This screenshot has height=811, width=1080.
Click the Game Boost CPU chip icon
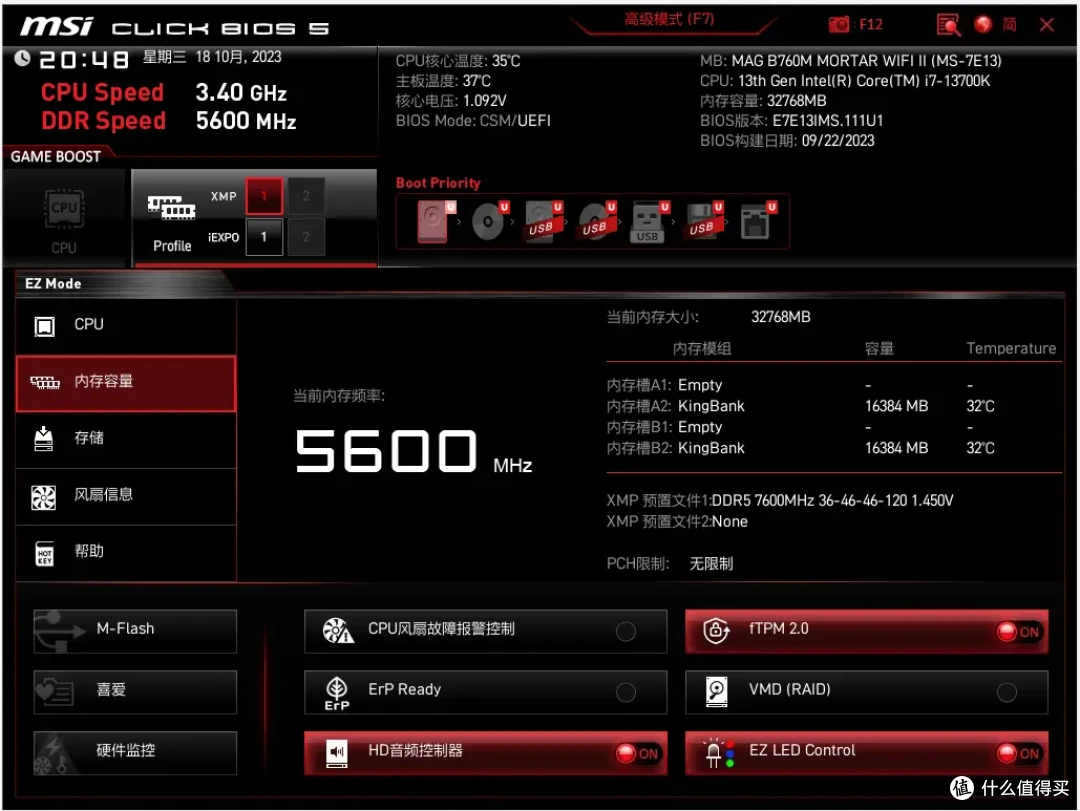[x=64, y=208]
